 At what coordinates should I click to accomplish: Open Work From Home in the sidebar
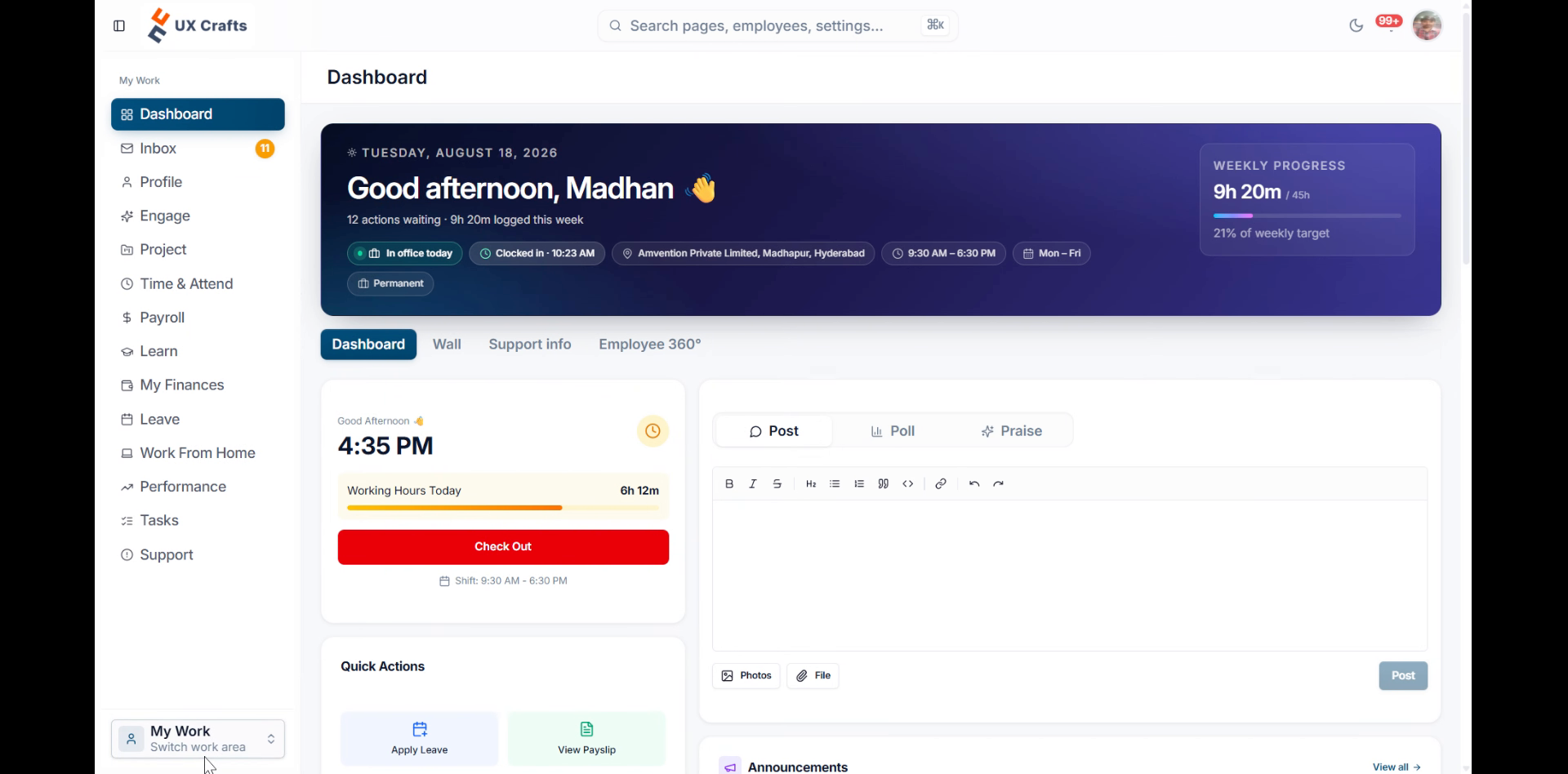click(x=198, y=453)
